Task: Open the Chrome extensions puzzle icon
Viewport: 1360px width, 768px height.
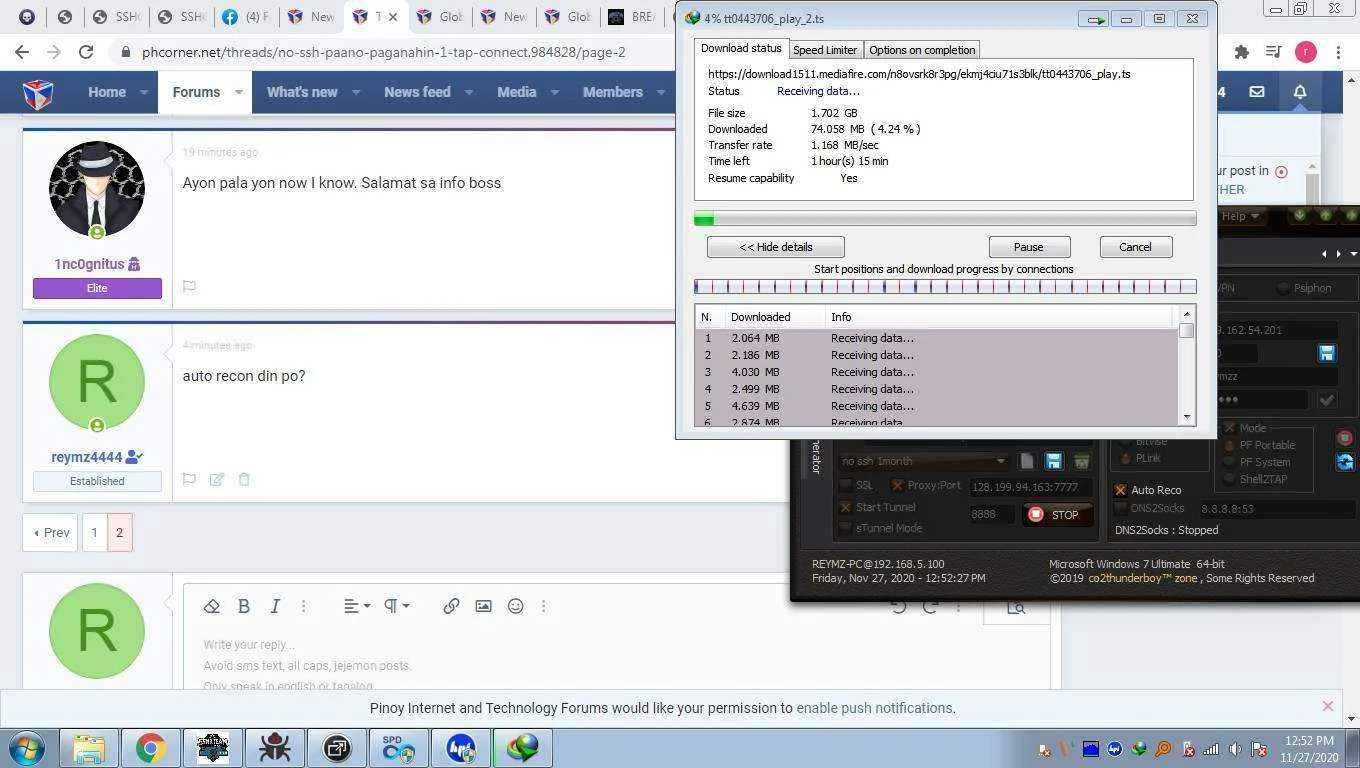Action: [x=1242, y=52]
